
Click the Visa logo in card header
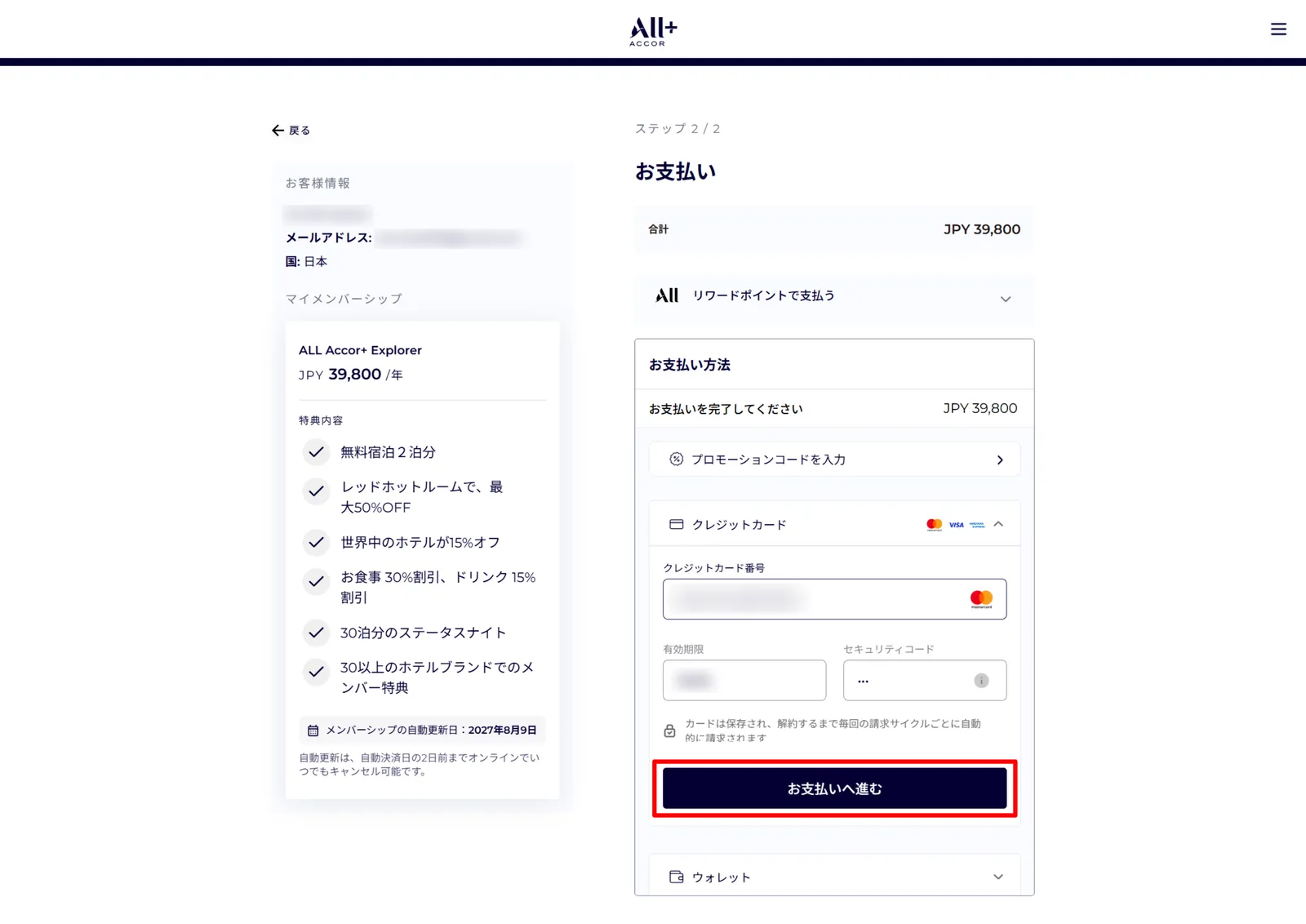pos(956,525)
